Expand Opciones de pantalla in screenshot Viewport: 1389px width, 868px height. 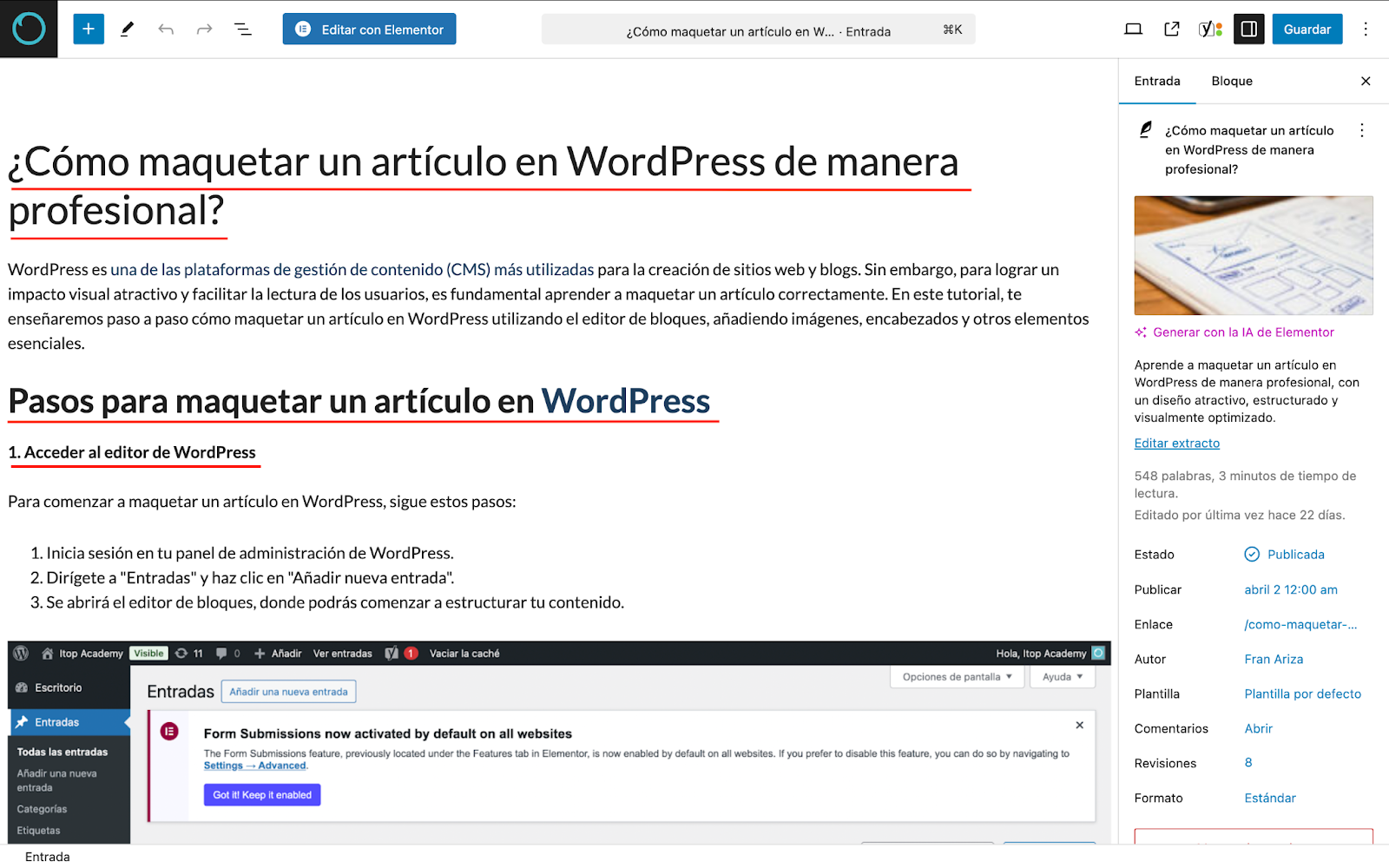(958, 677)
